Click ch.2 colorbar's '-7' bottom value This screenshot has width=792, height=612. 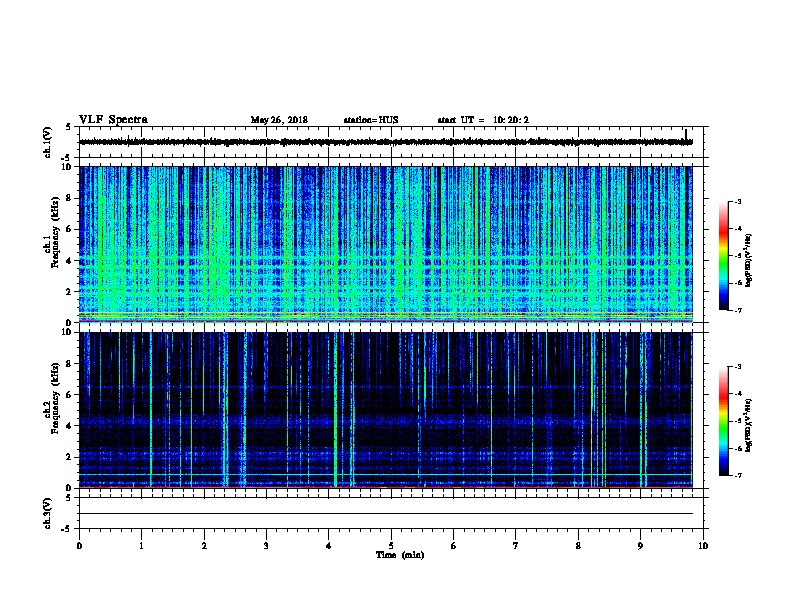(x=738, y=475)
